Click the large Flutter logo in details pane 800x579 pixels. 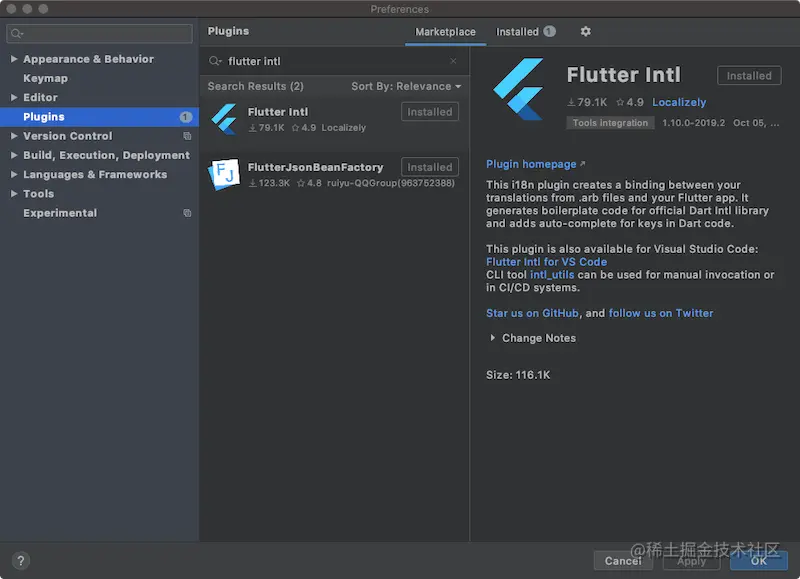(519, 88)
